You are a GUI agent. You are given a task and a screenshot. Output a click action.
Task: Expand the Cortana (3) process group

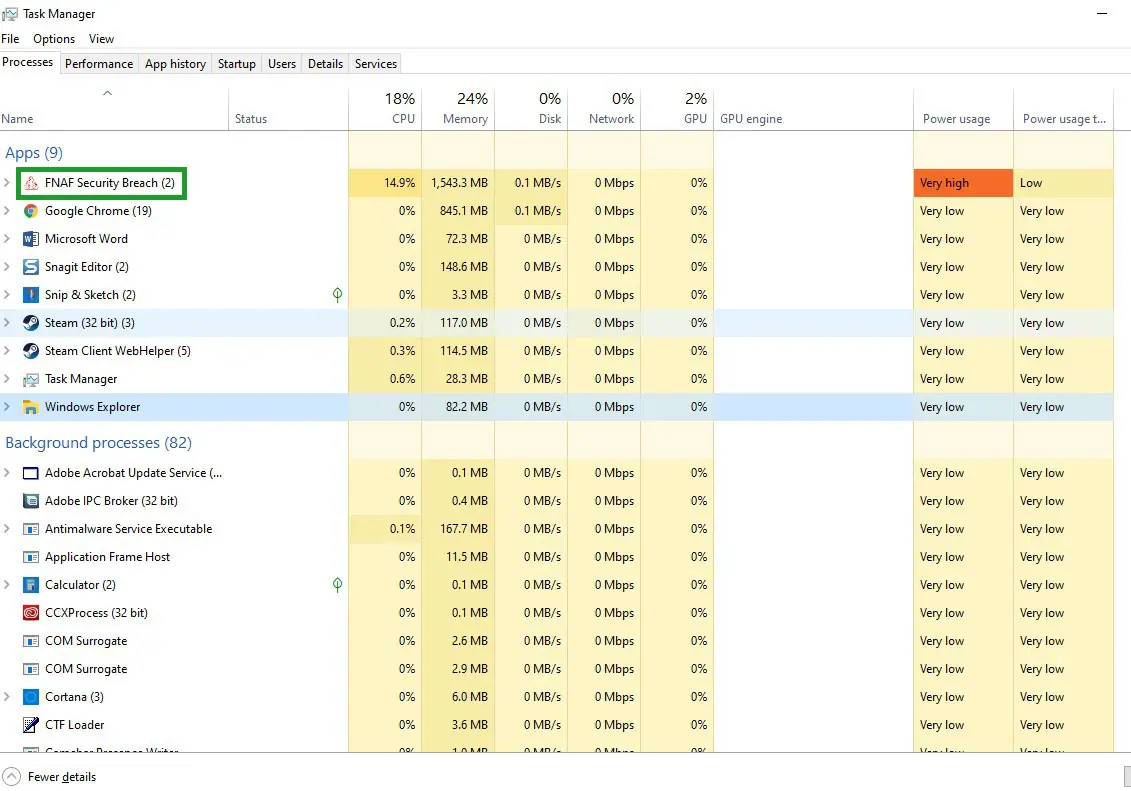(x=6, y=697)
